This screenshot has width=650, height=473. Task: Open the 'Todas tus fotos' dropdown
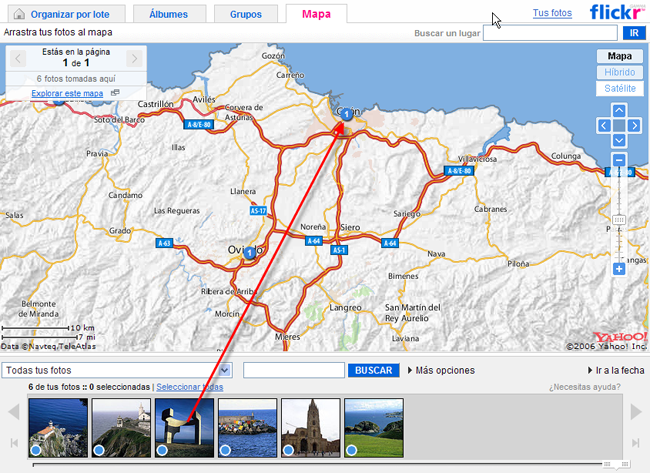coord(117,370)
